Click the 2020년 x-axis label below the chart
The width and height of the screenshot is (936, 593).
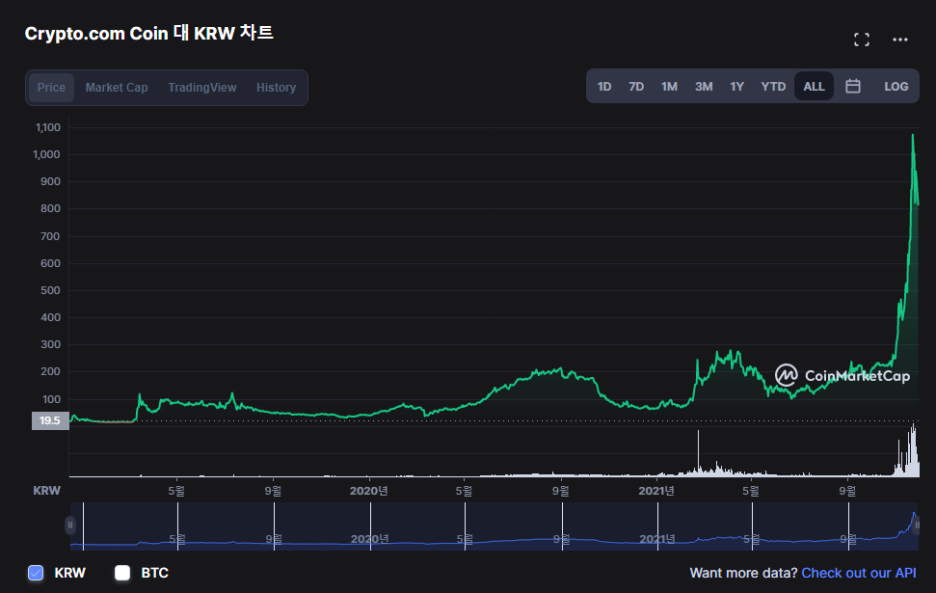(x=368, y=491)
